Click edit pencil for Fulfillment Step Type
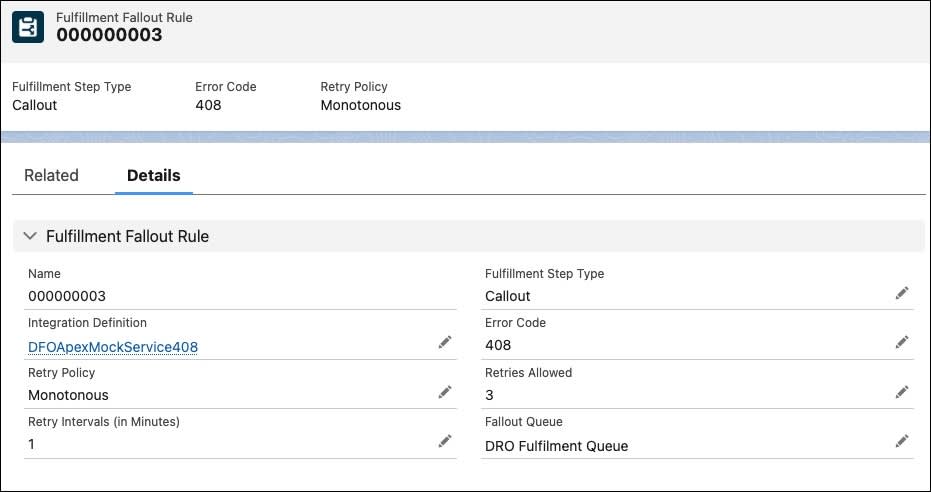The image size is (931, 492). point(902,293)
